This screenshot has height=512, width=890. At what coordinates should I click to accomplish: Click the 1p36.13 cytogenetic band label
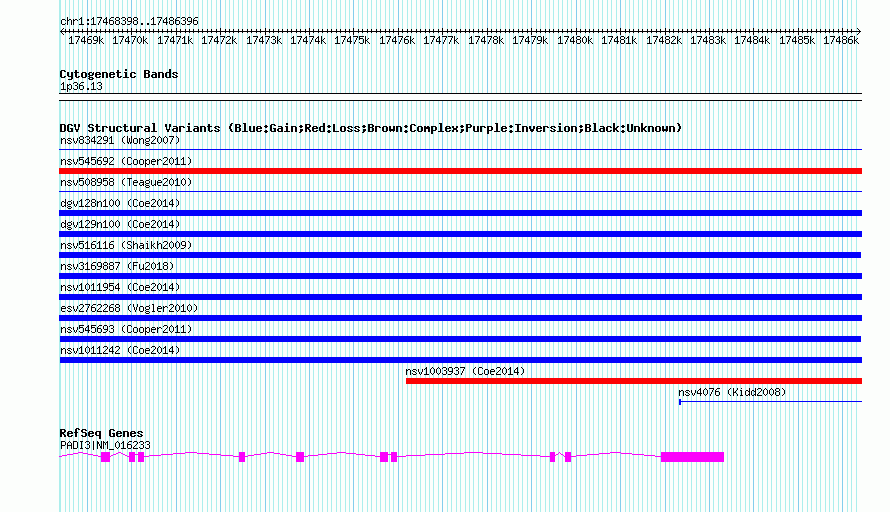[81, 86]
